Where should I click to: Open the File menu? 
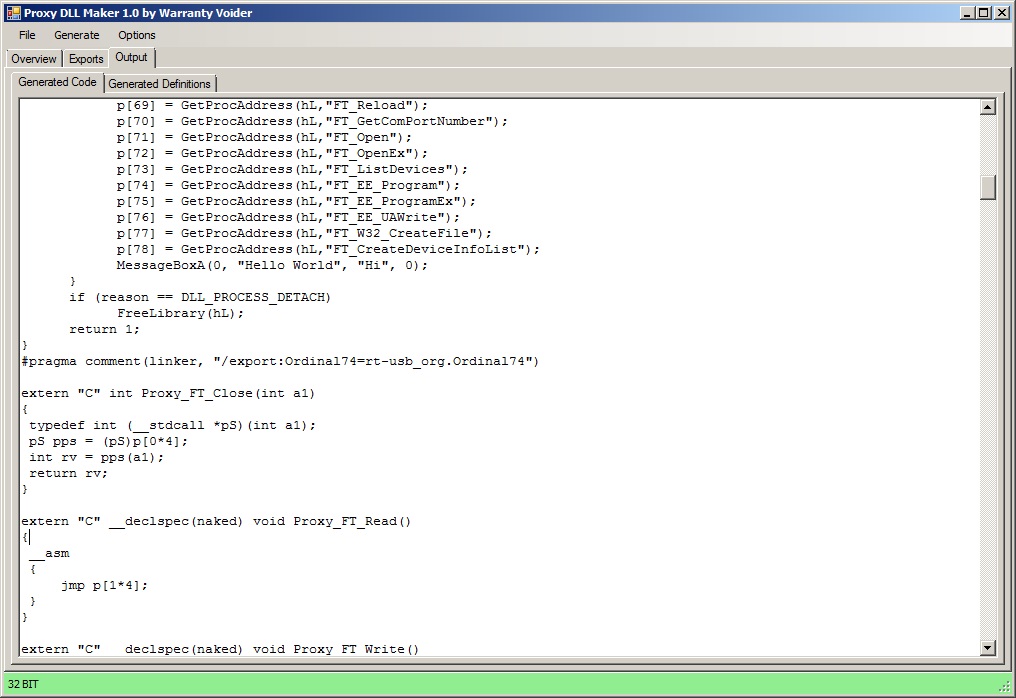point(27,35)
